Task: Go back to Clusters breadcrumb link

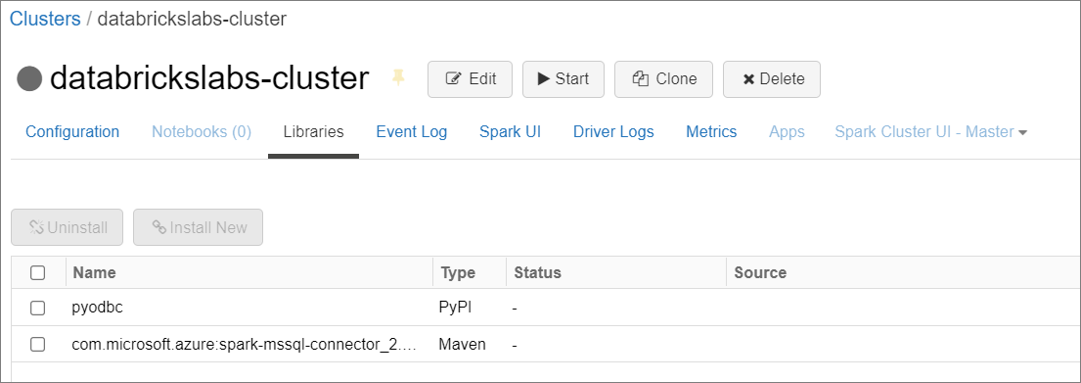Action: point(45,19)
